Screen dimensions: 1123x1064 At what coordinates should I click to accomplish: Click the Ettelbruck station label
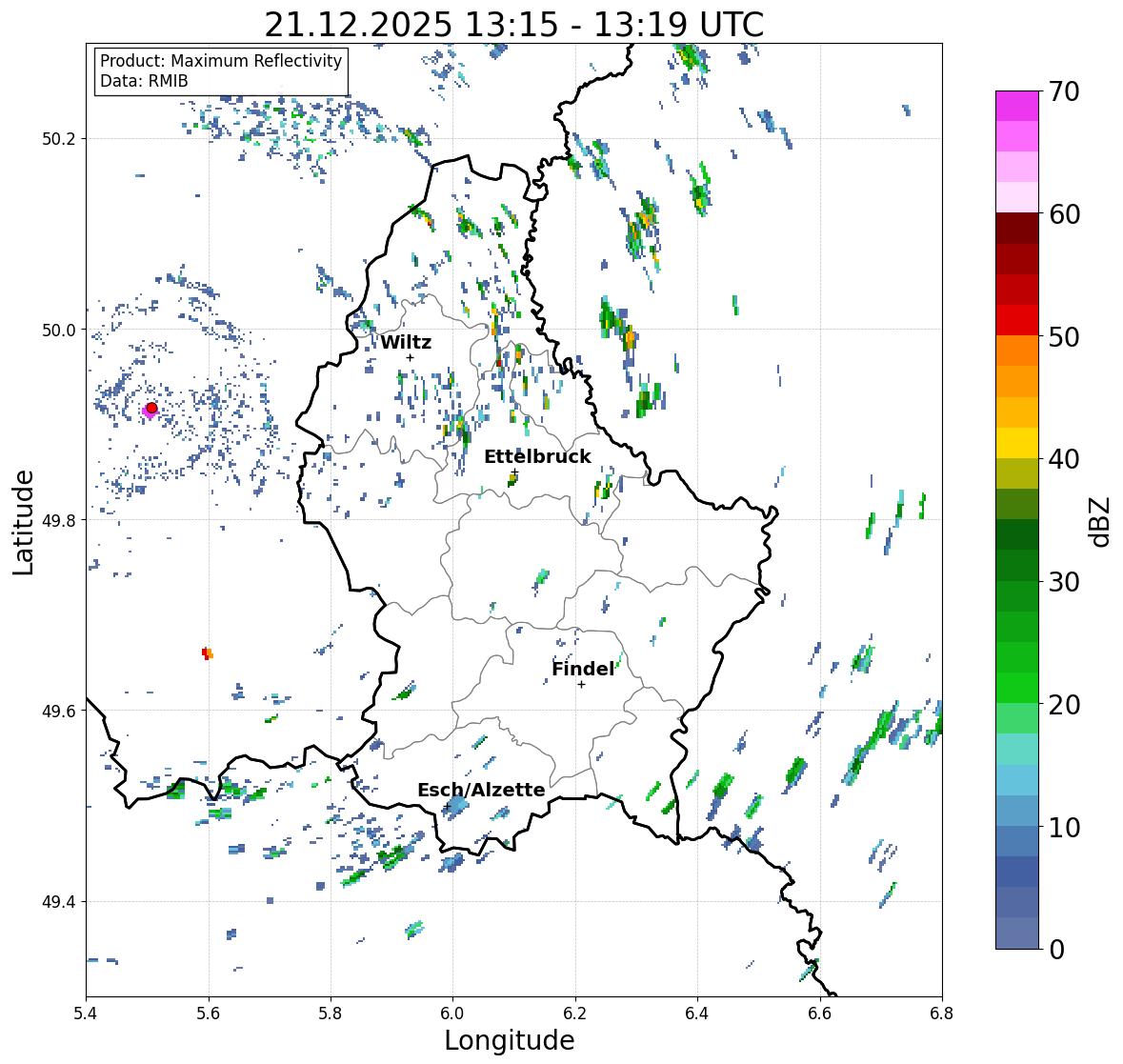click(537, 457)
